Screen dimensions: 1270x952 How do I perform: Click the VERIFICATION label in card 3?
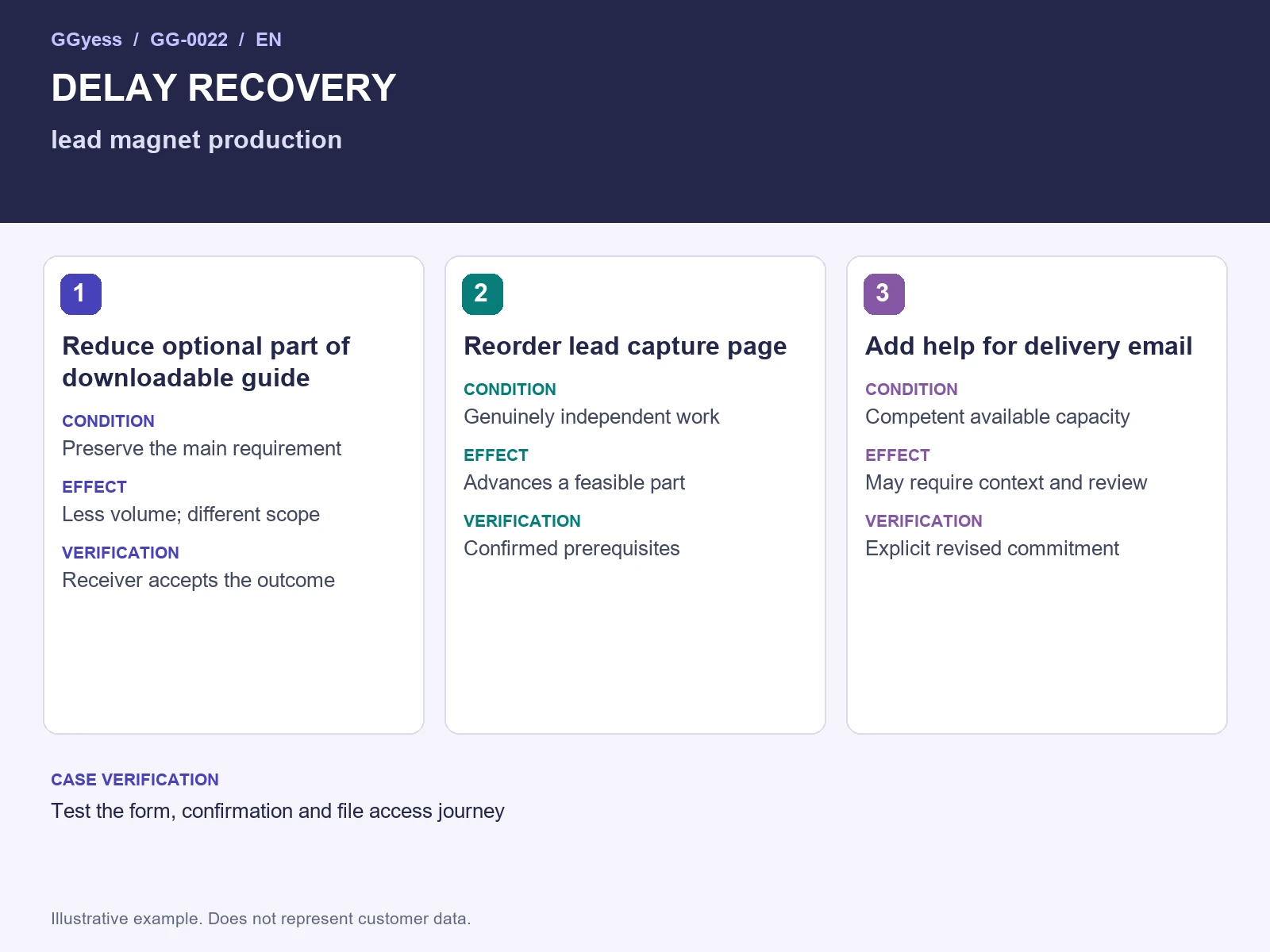tap(924, 521)
